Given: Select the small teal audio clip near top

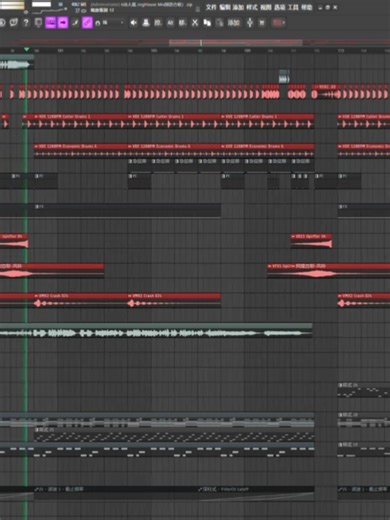Looking at the screenshot, I should coord(284,77).
